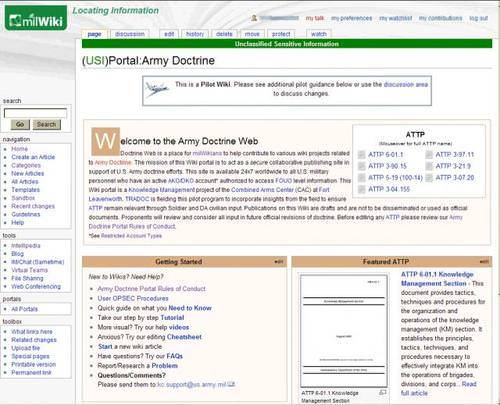Click the user profile icon near username
500x405 pixels.
click(x=254, y=18)
